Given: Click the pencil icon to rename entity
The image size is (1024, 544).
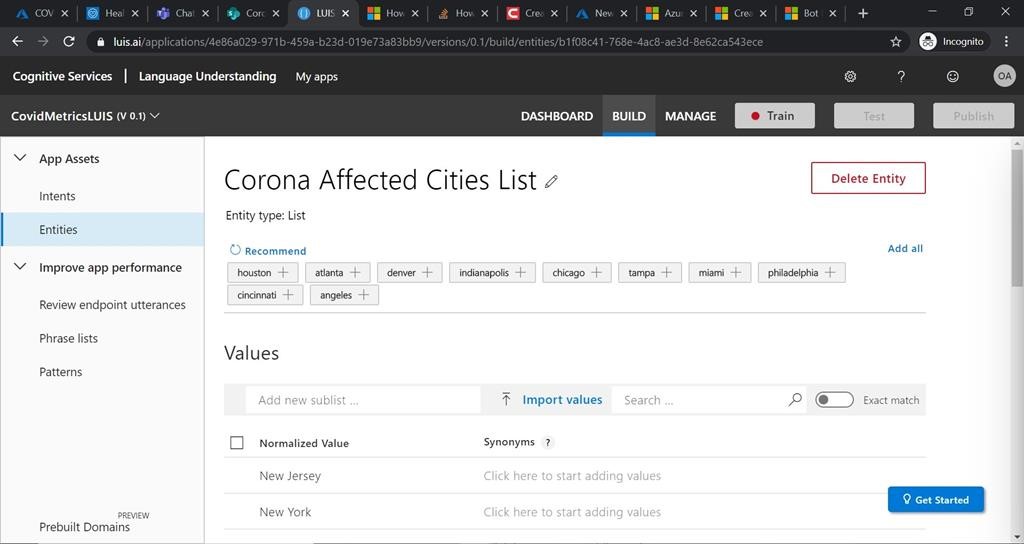Looking at the screenshot, I should (551, 181).
